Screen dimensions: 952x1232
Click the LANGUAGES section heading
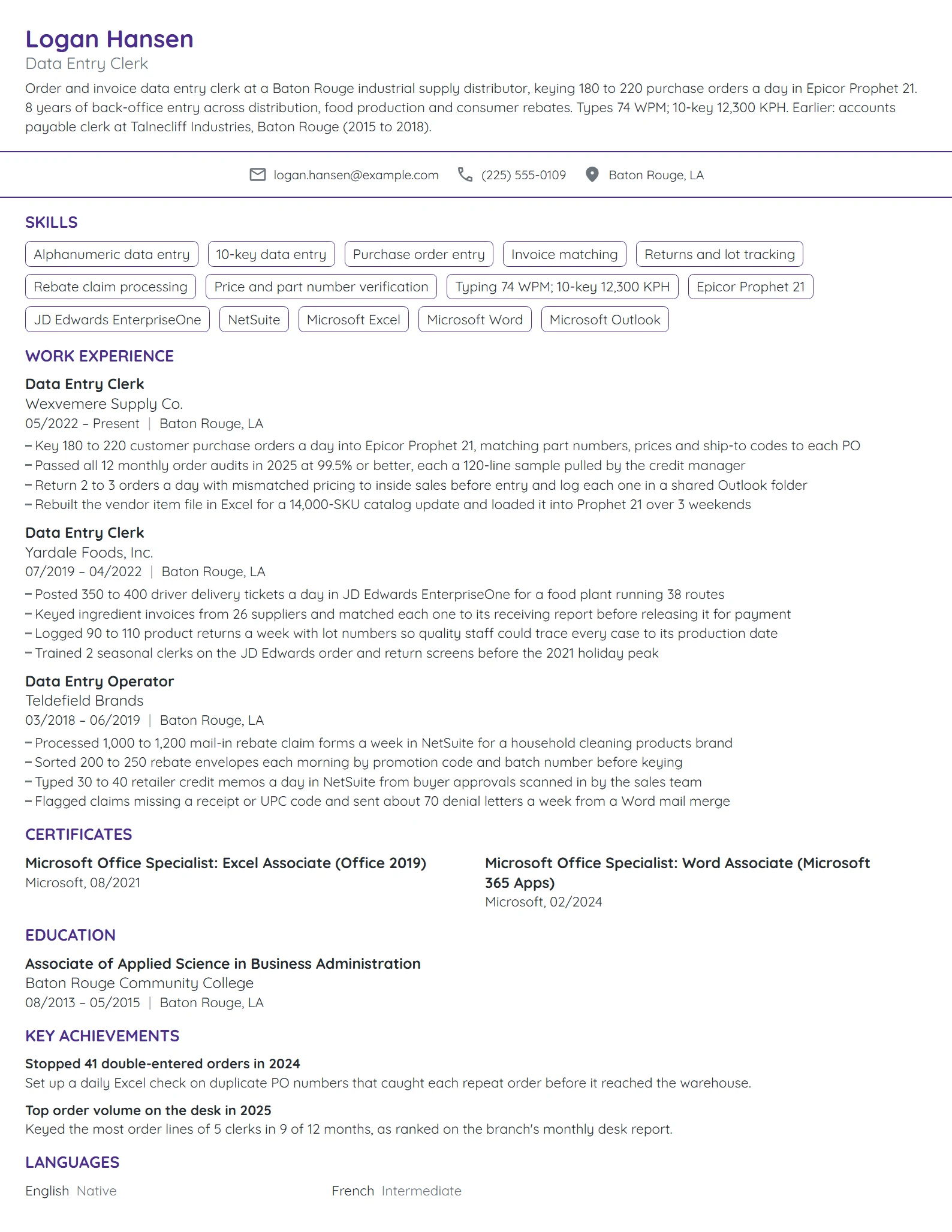point(73,1162)
